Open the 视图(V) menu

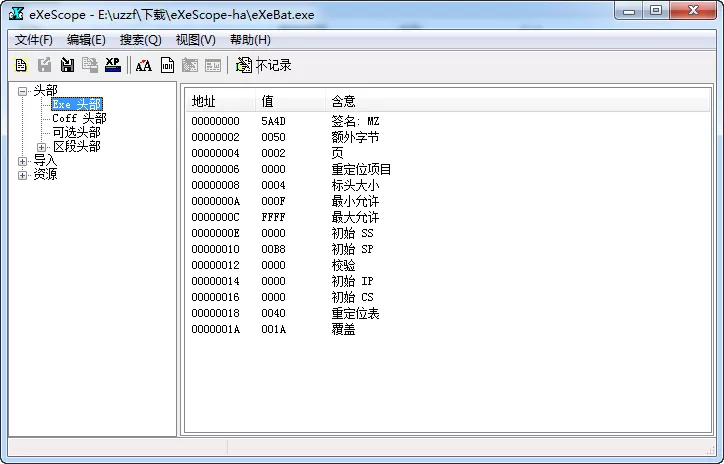click(x=195, y=40)
